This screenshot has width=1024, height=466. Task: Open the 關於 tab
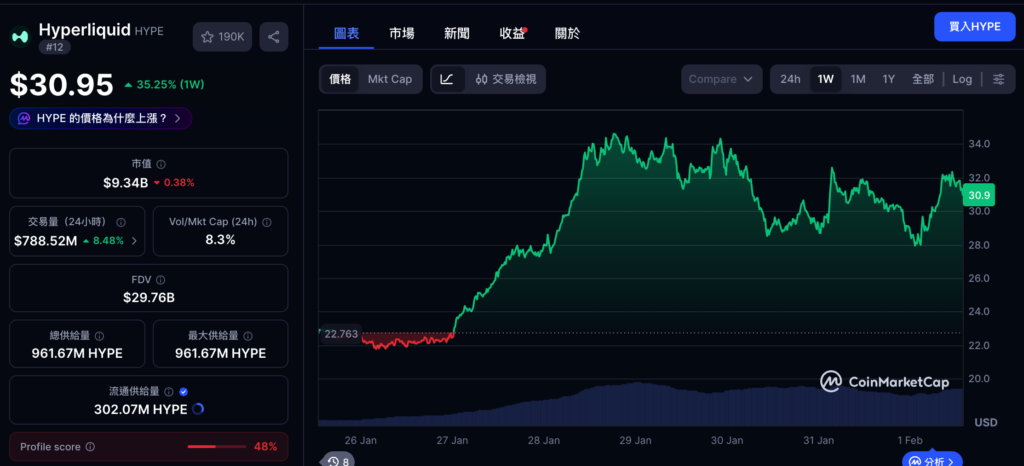click(567, 34)
